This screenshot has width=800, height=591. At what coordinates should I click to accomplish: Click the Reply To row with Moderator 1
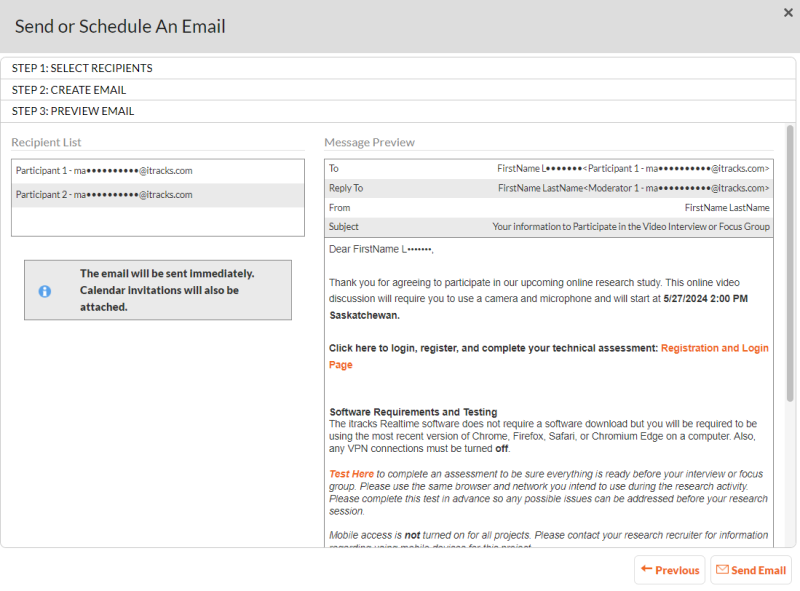(x=548, y=188)
